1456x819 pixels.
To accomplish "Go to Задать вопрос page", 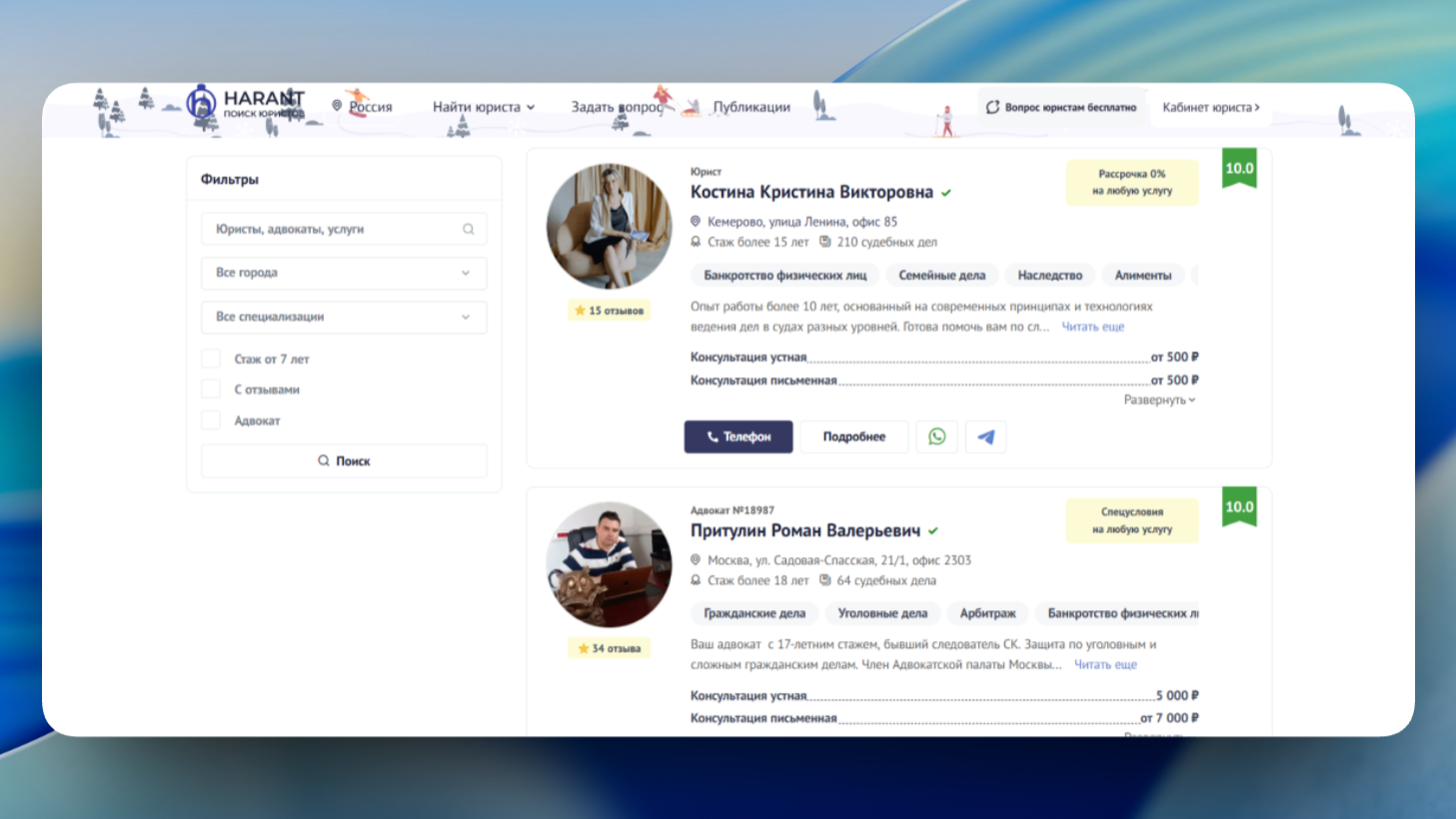I will click(x=617, y=107).
